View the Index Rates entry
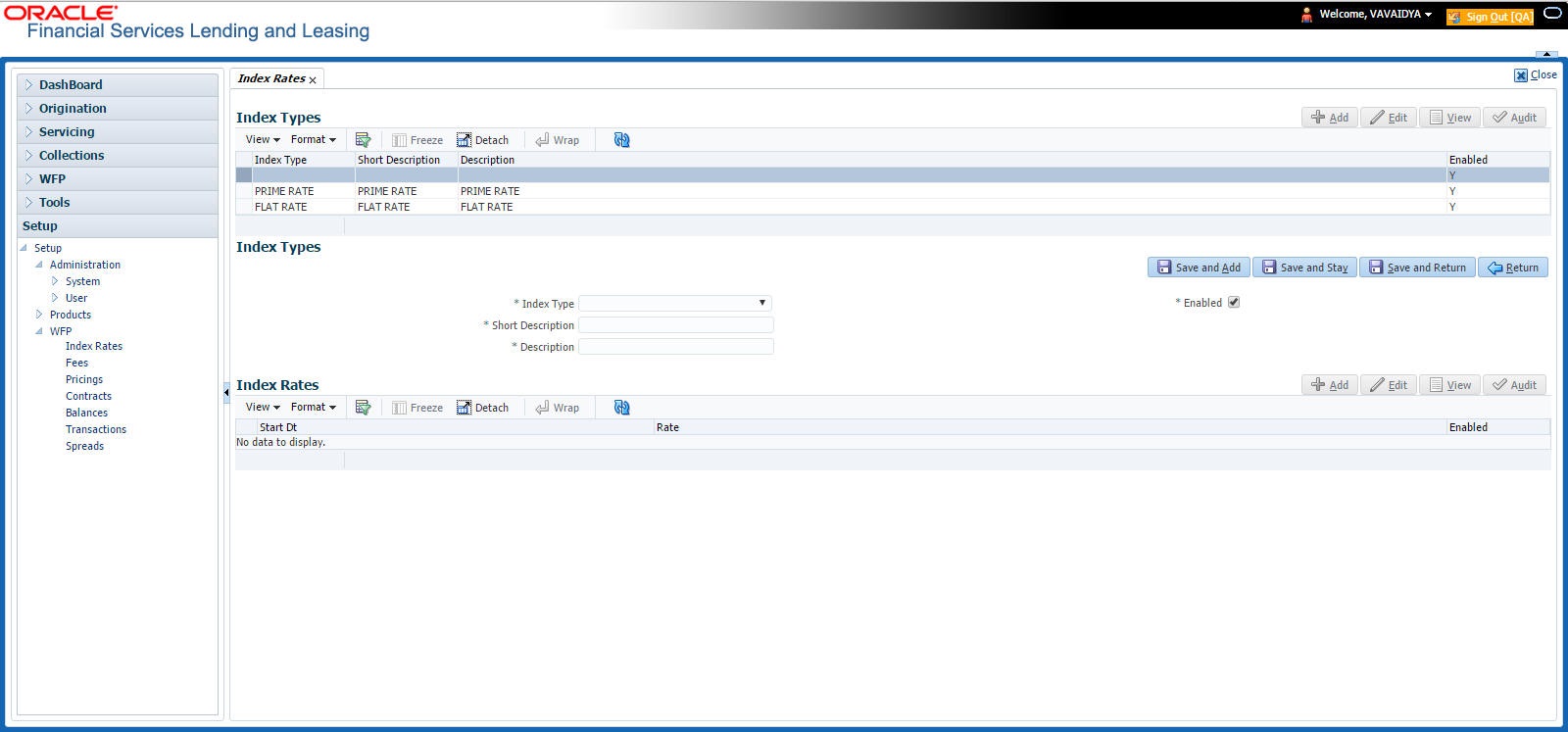Viewport: 1568px width, 732px height. [x=1450, y=385]
